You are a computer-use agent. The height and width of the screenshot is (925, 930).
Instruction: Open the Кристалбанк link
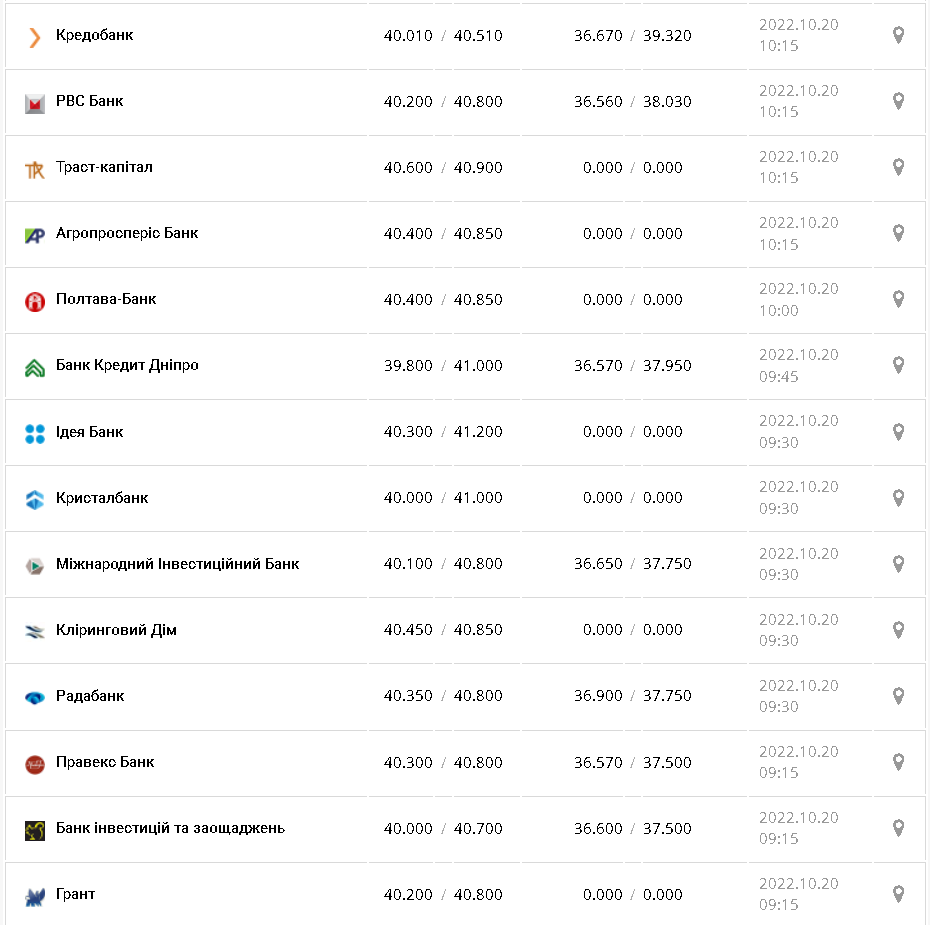[x=102, y=498]
